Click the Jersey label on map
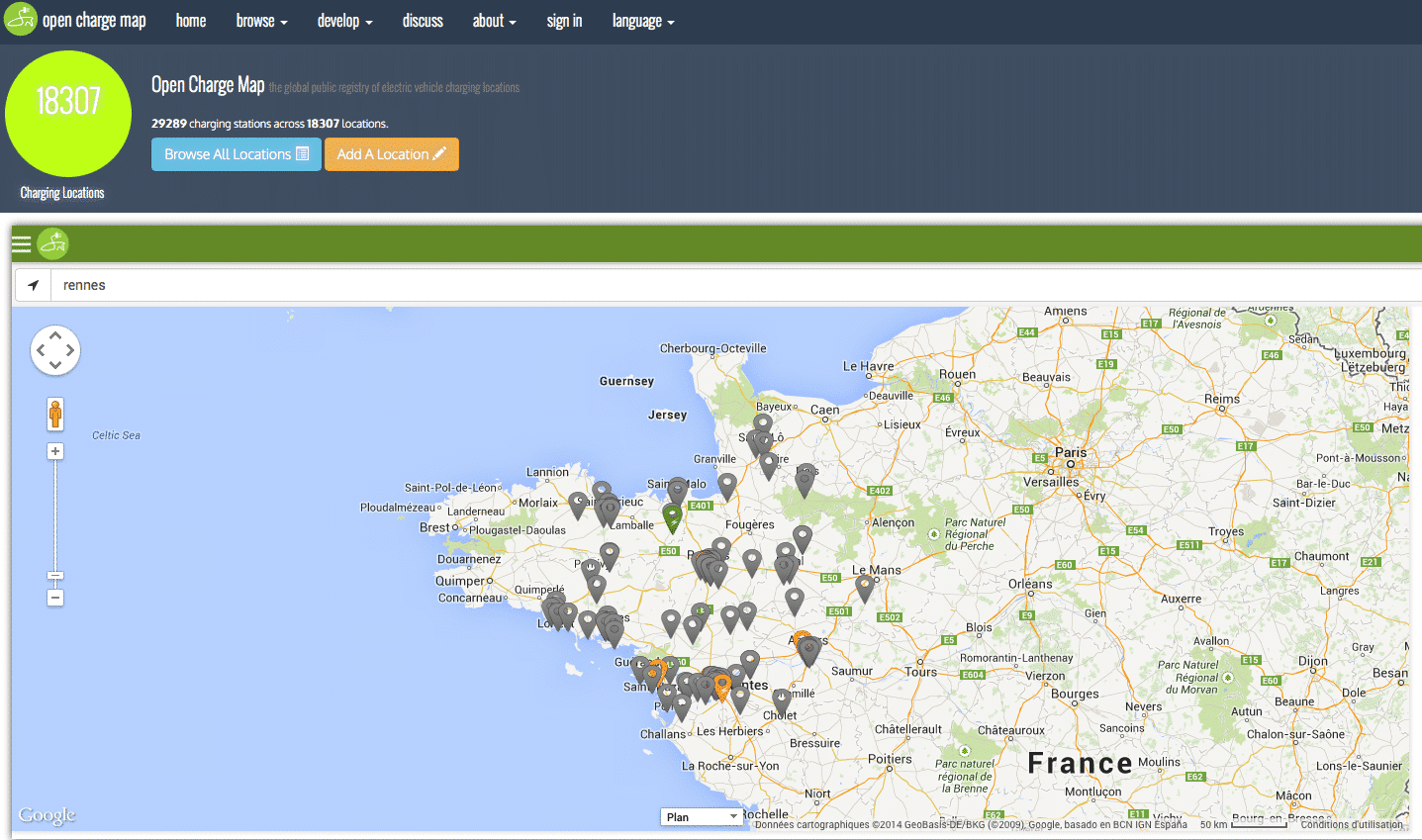The image size is (1422, 840). 667,415
